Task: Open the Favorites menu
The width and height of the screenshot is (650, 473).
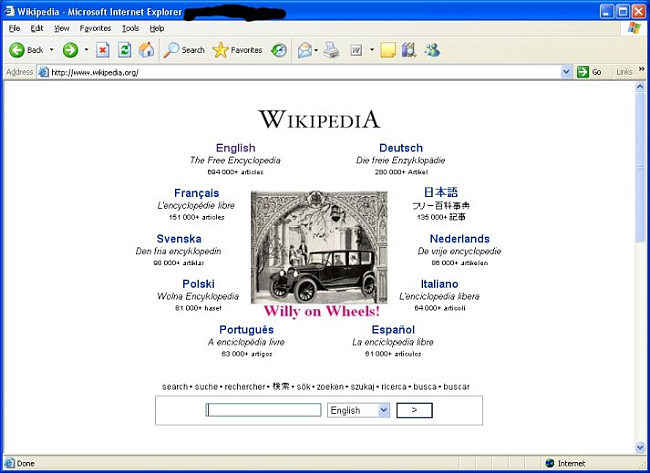Action: (x=95, y=29)
